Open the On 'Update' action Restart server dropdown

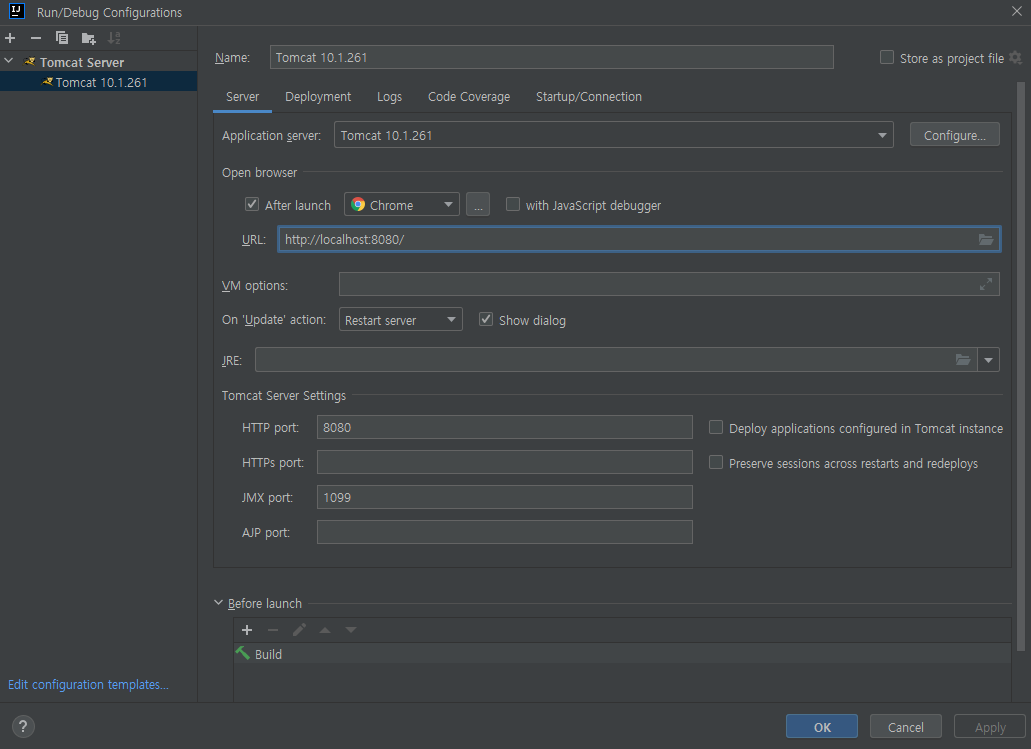(400, 320)
